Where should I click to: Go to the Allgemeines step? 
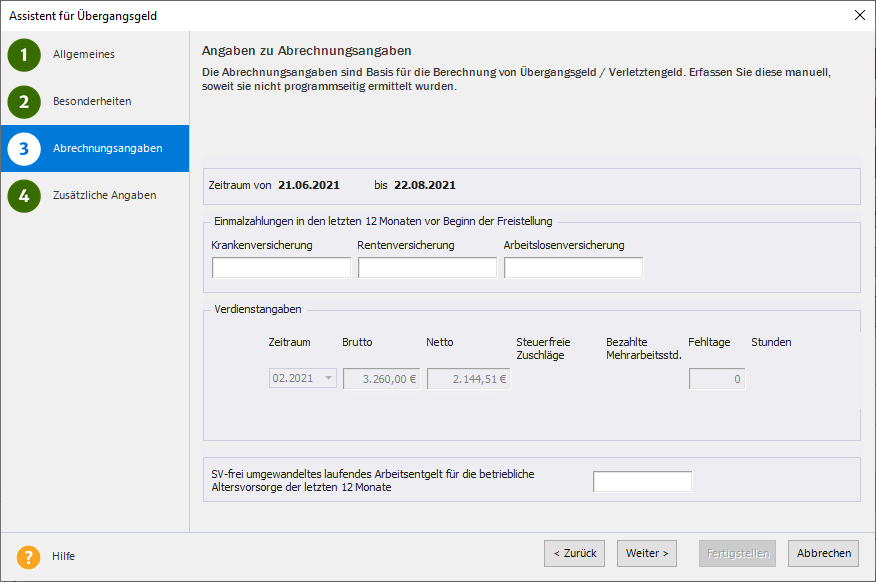pos(84,55)
